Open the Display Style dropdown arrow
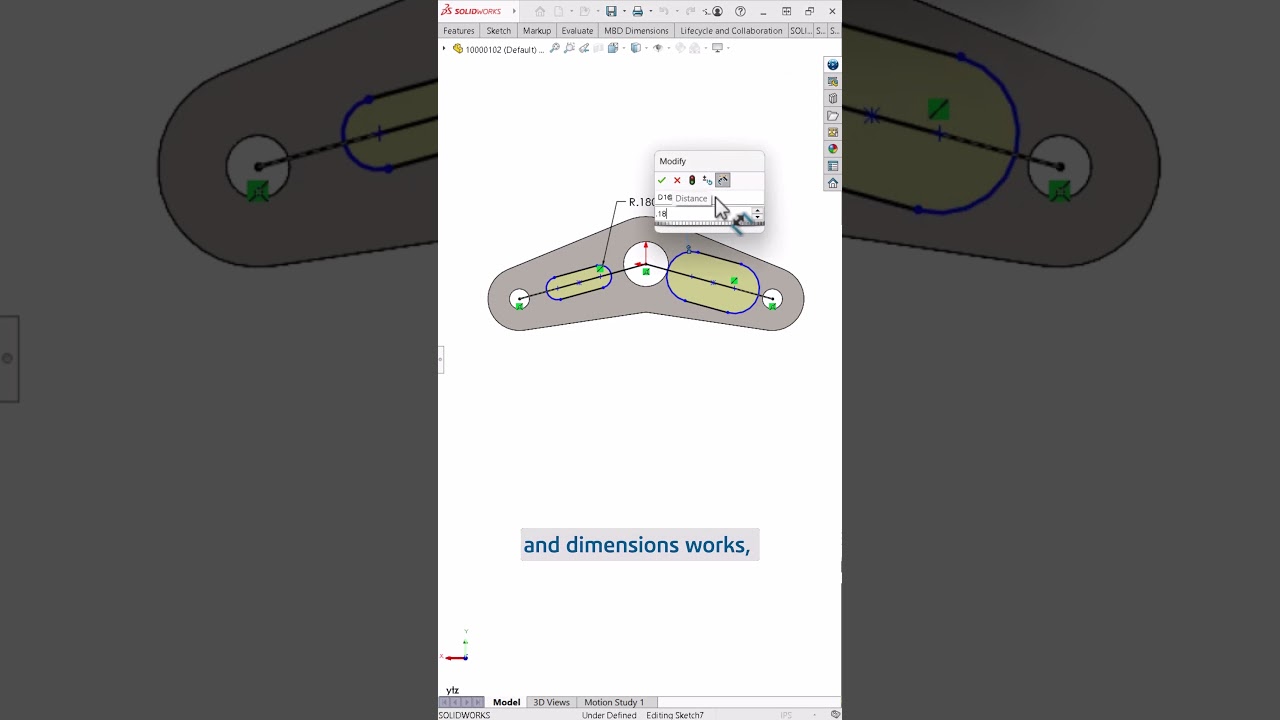Viewport: 1280px width, 720px height. click(x=646, y=48)
